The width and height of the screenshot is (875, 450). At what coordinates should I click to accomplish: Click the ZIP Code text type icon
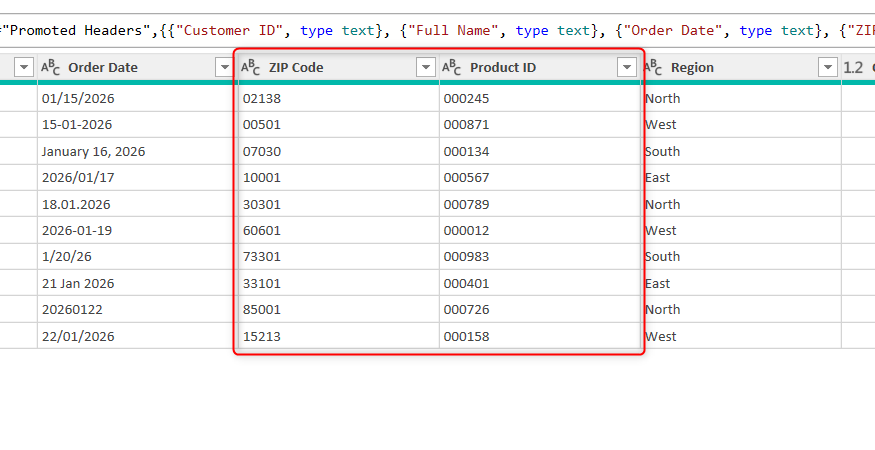[x=251, y=68]
